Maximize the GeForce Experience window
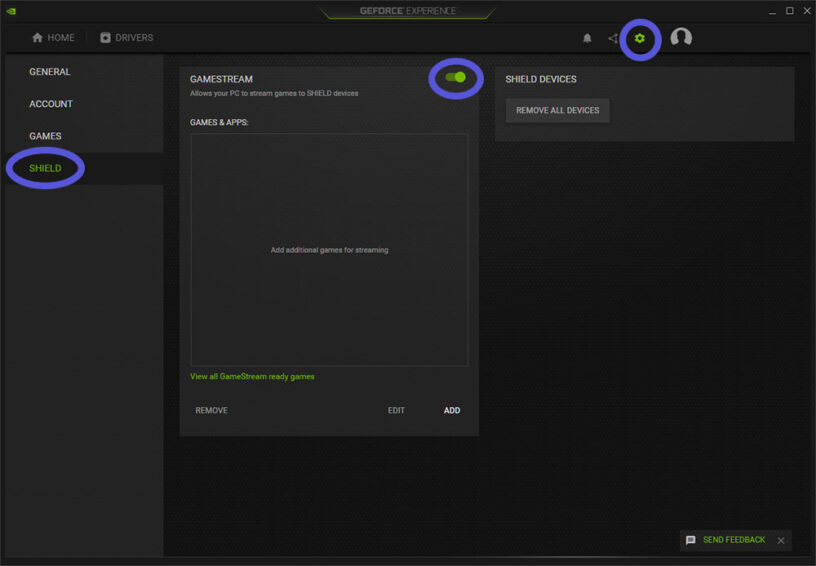Screen dimensions: 816x566 789,11
